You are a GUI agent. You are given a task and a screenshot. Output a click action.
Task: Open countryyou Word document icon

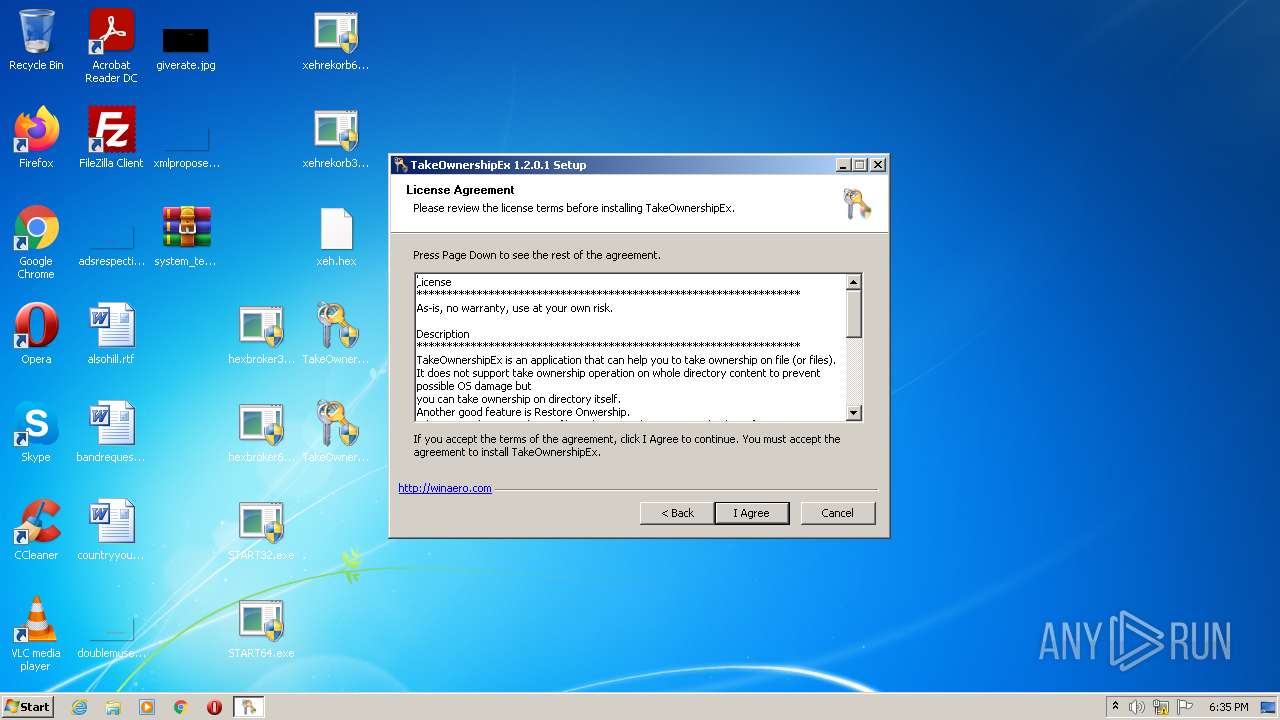coord(111,531)
